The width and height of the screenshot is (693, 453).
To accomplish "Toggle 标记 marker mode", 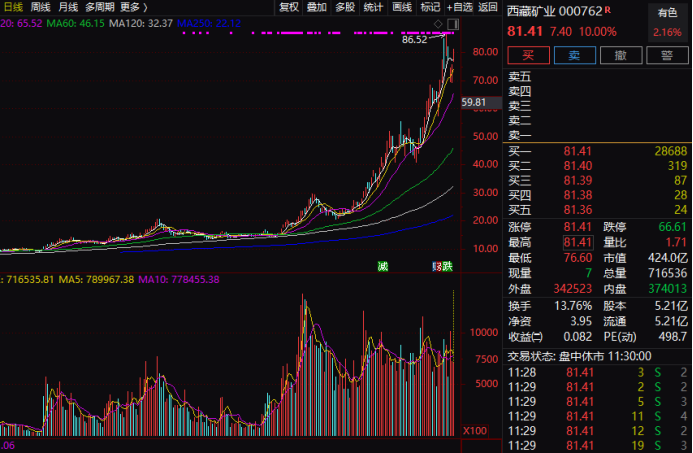I will [430, 7].
